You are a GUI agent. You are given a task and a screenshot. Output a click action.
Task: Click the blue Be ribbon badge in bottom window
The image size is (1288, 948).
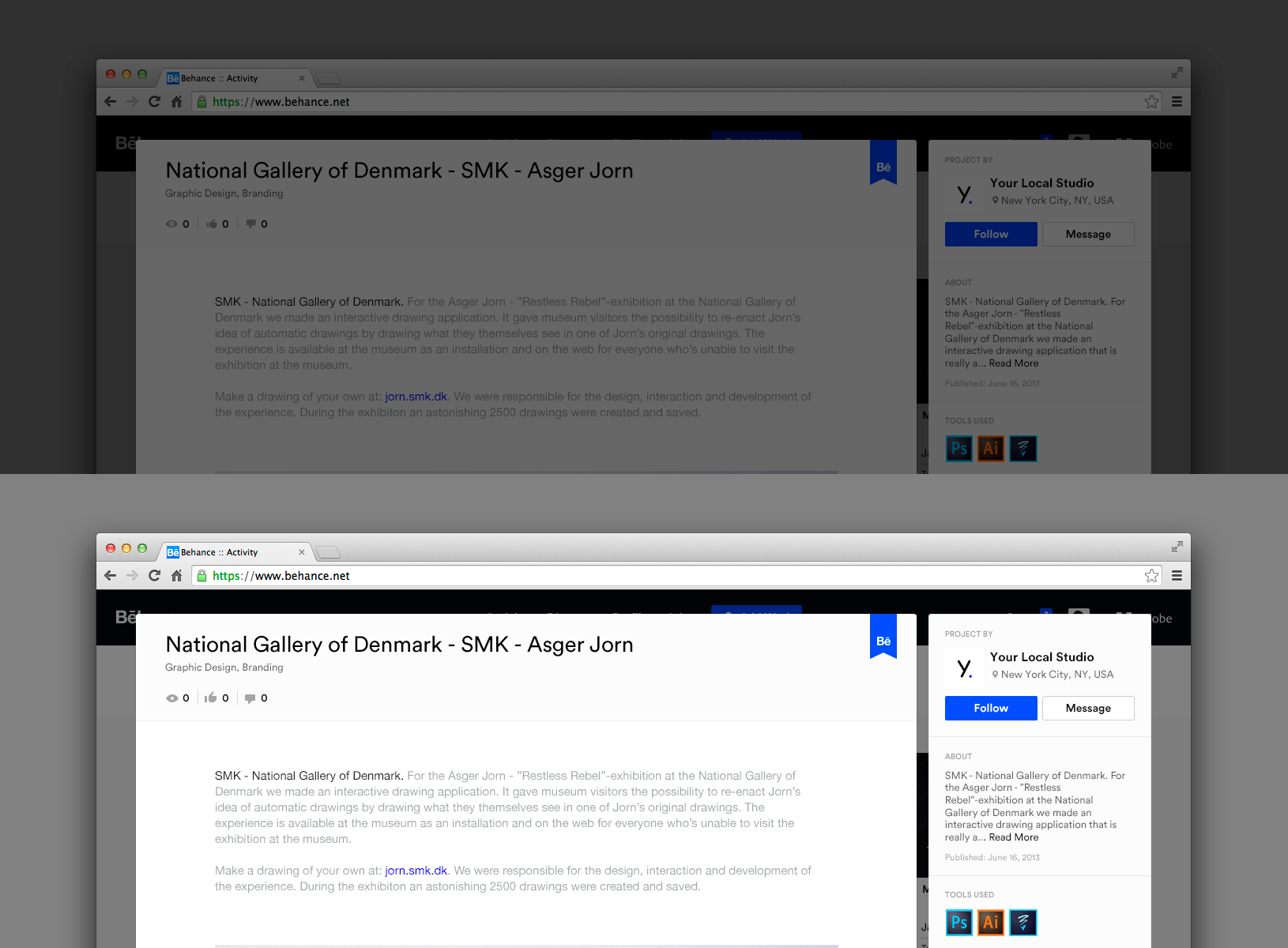(883, 637)
